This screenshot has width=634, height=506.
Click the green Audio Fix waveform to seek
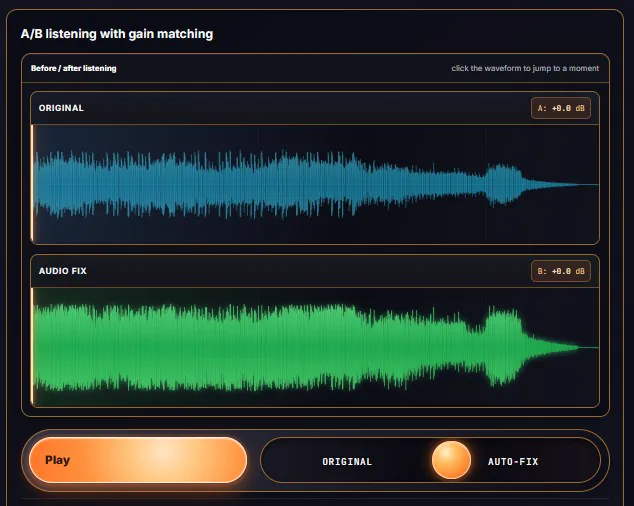coord(315,347)
